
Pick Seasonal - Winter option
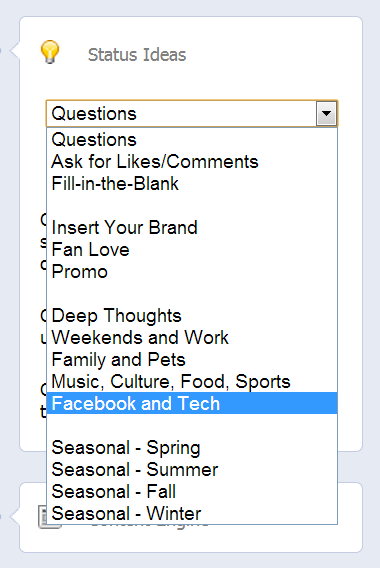[192, 513]
